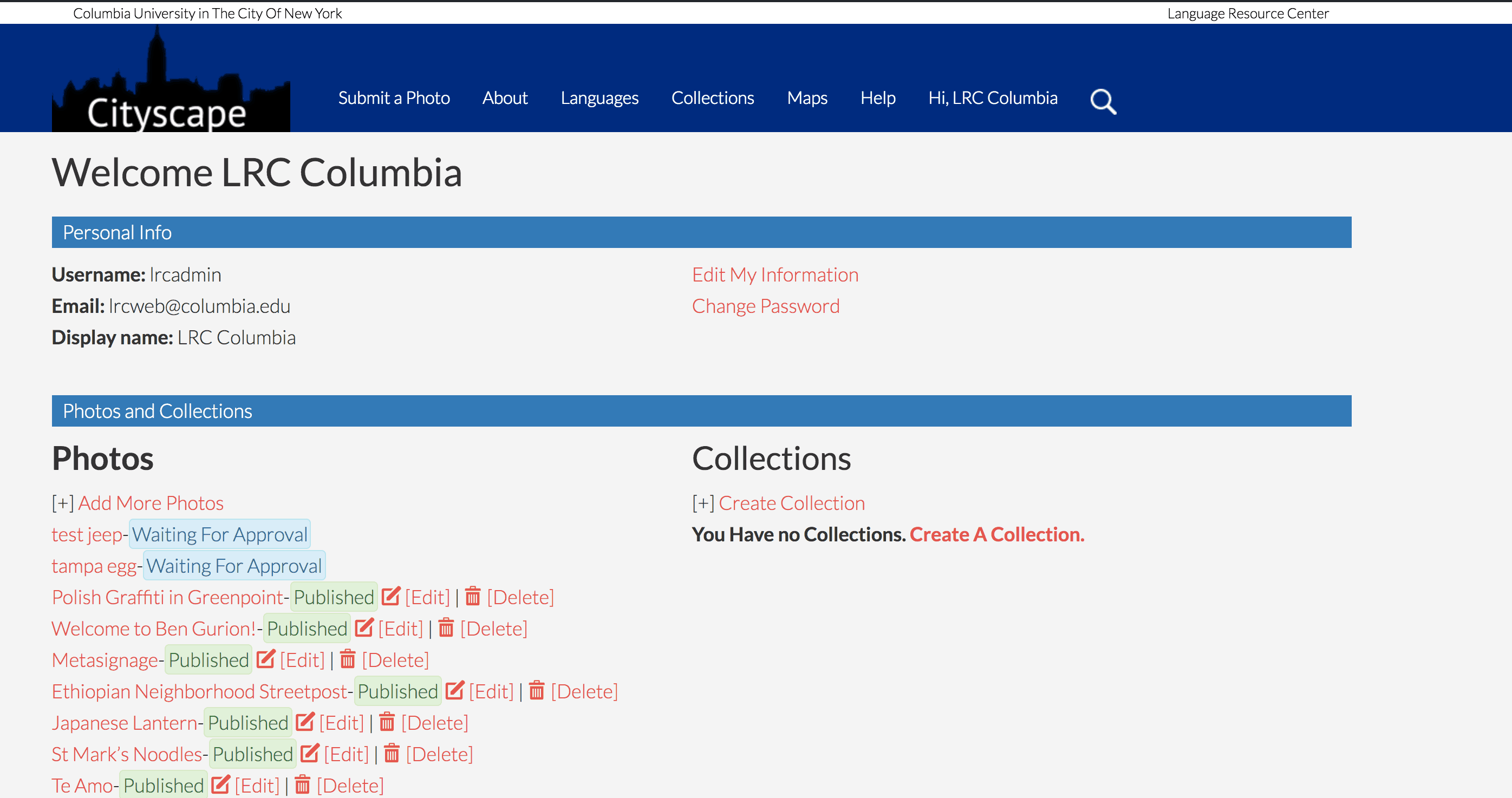Image resolution: width=1512 pixels, height=798 pixels.
Task: Go to the About page
Action: tap(505, 97)
